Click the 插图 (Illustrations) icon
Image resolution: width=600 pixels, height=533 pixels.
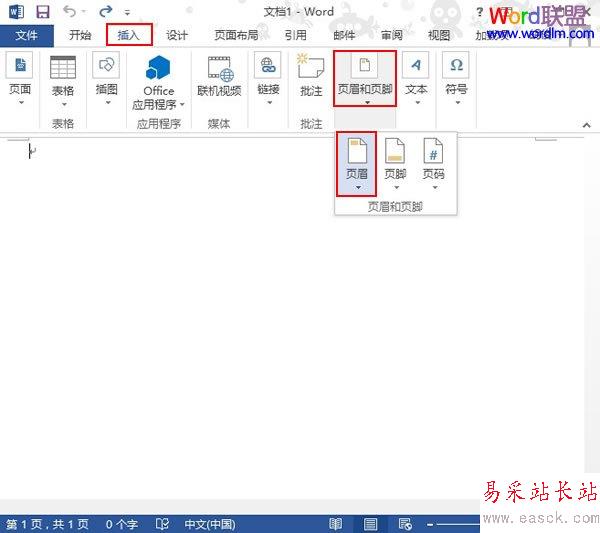pos(106,65)
